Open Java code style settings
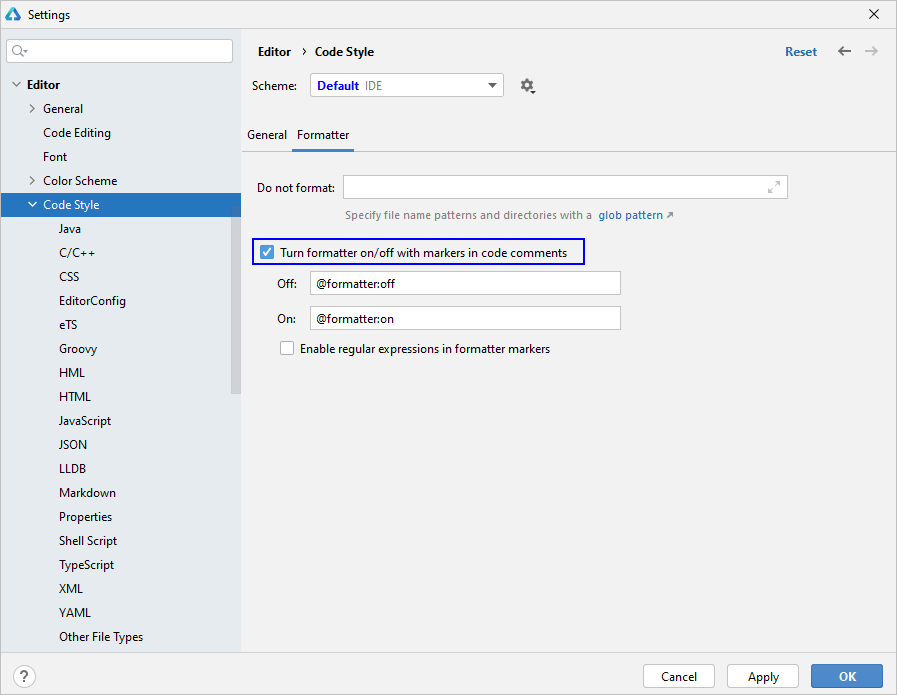 [x=70, y=229]
